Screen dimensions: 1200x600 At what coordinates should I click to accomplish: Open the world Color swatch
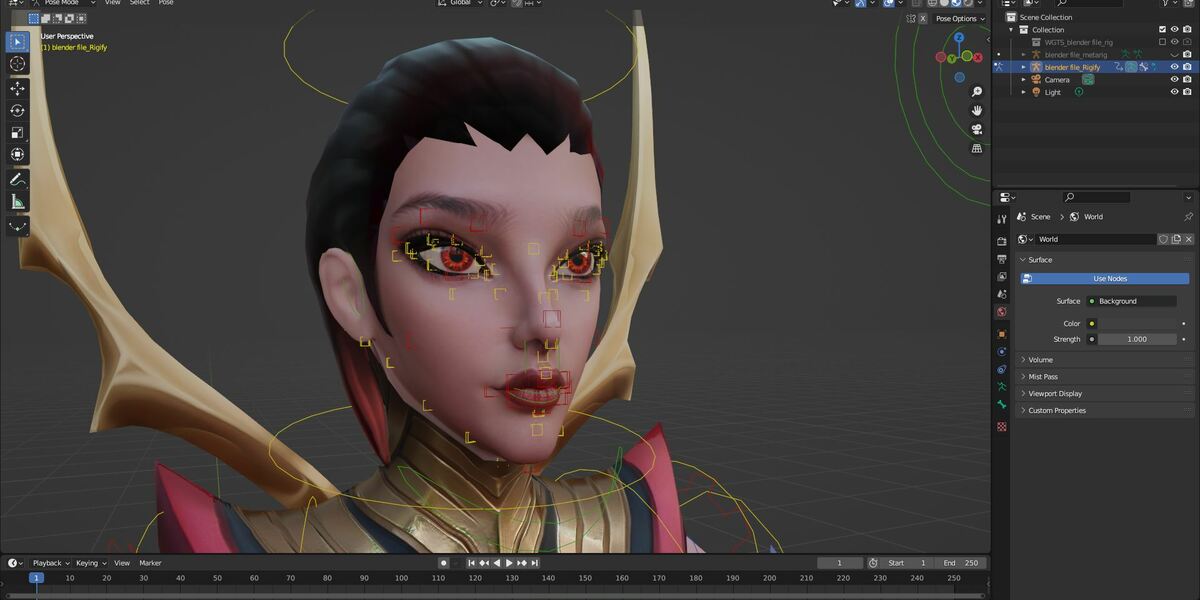click(x=1138, y=323)
